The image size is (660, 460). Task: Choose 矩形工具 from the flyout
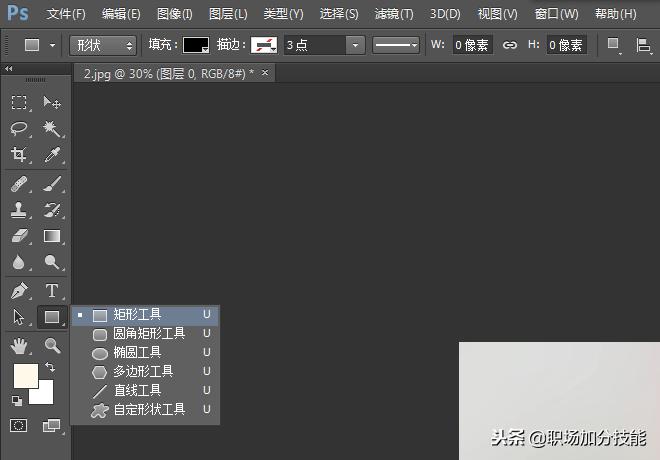pos(145,314)
